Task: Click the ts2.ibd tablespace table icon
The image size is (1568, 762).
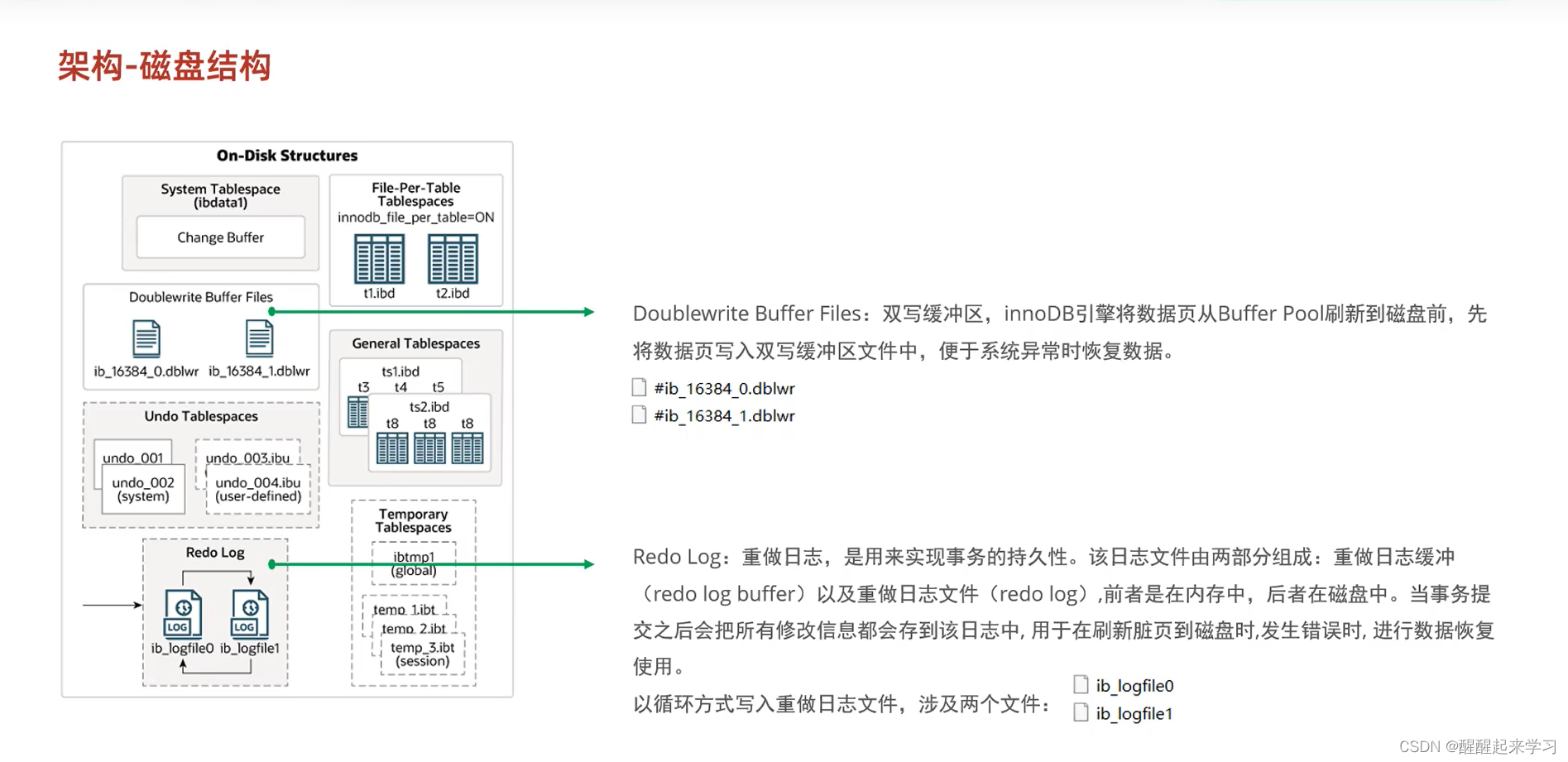Action: pos(429,447)
